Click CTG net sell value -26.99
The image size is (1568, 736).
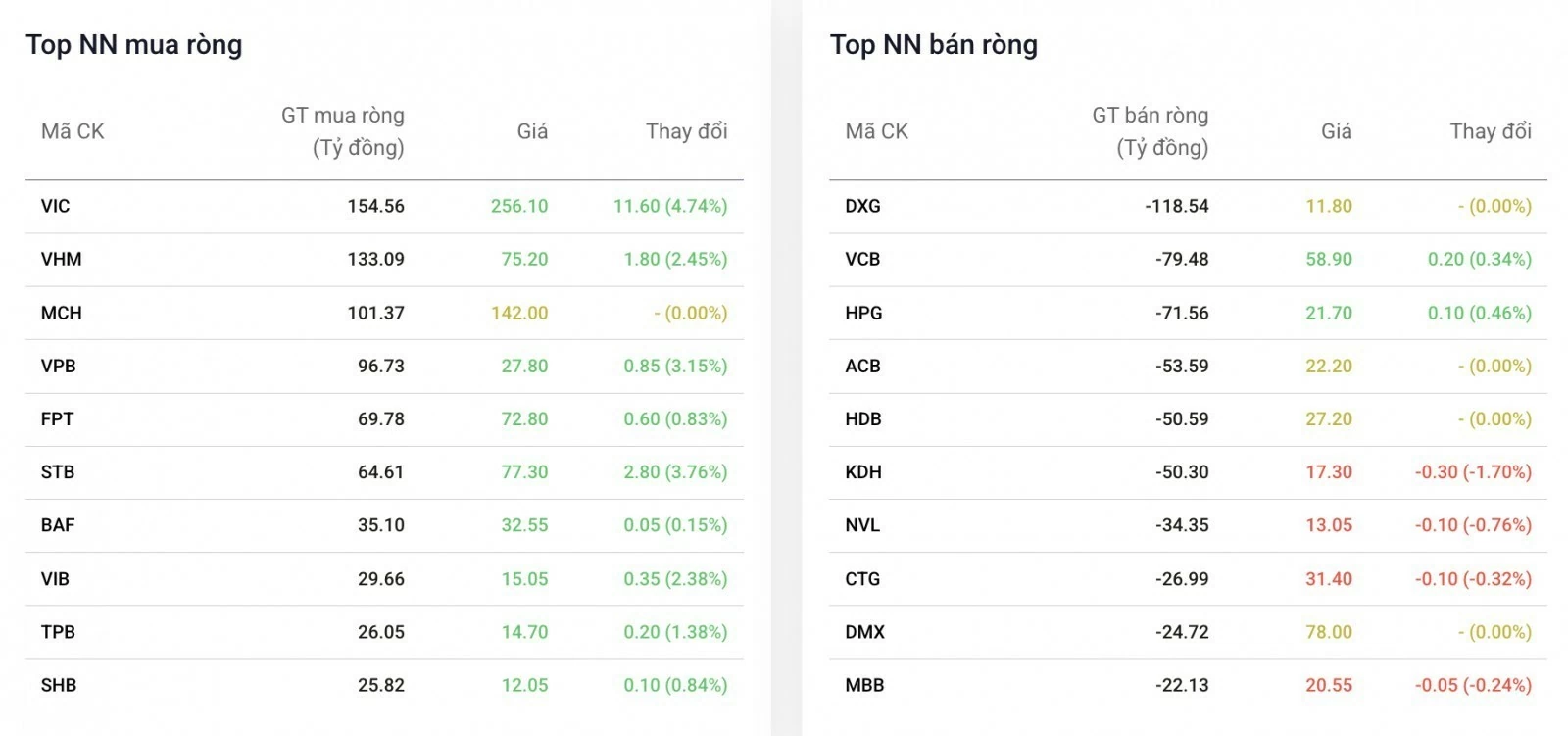(1182, 578)
